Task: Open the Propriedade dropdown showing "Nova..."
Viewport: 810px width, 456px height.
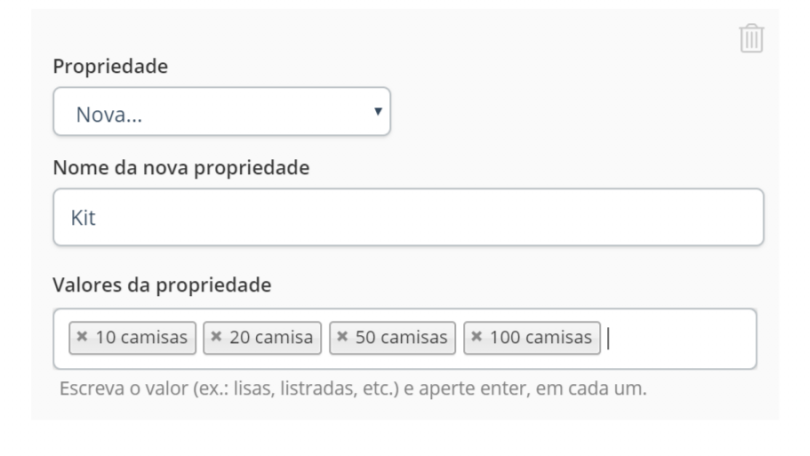Action: pos(222,112)
